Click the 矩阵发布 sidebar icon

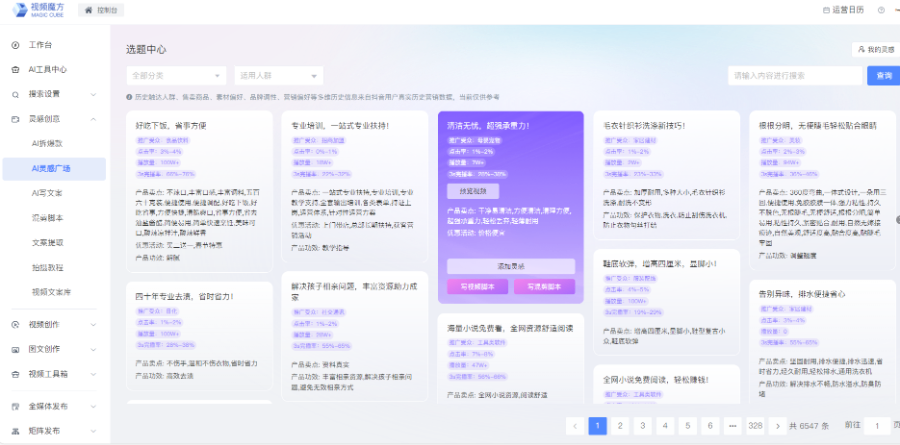pyautogui.click(x=15, y=431)
